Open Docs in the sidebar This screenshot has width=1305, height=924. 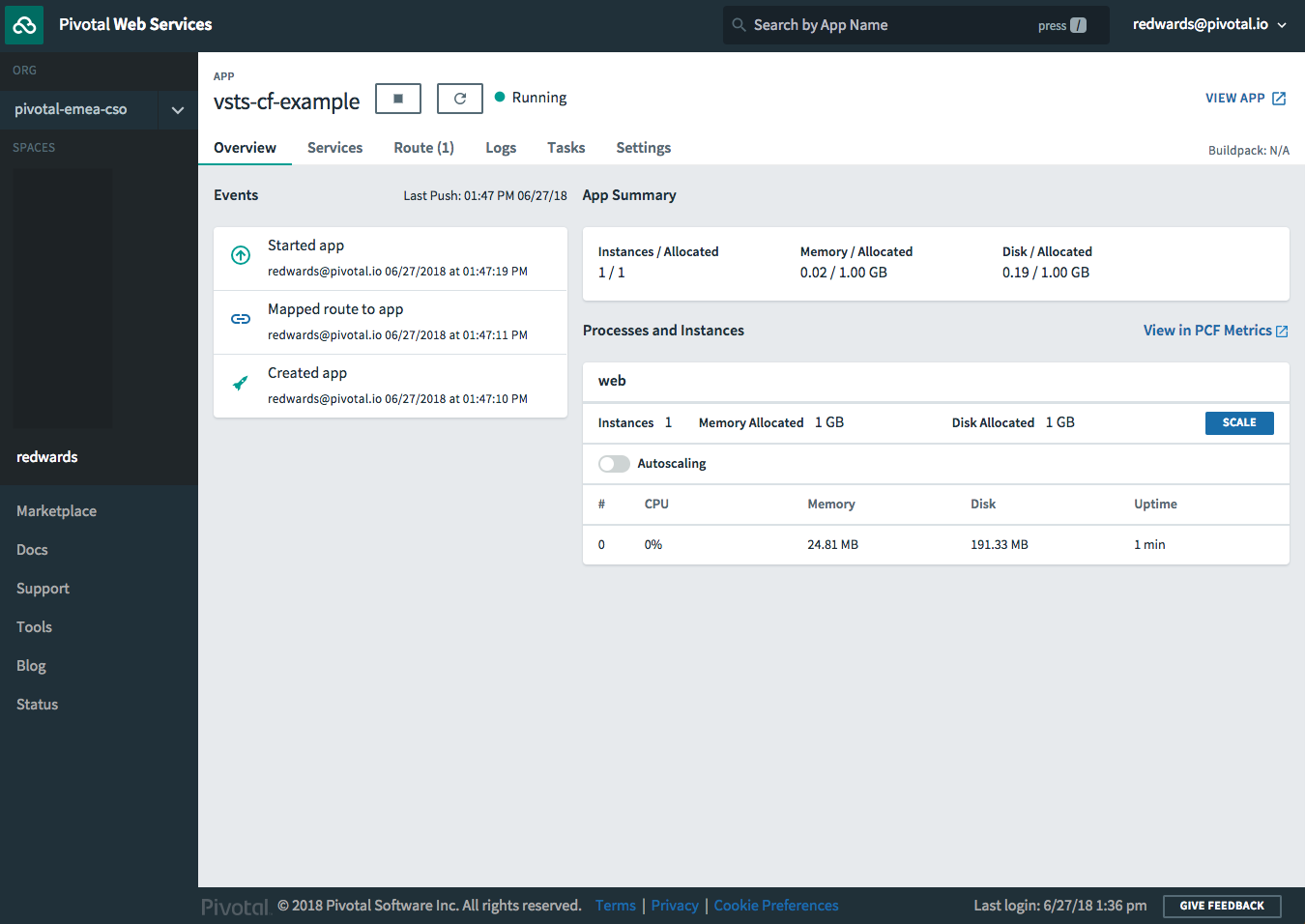[x=32, y=550]
